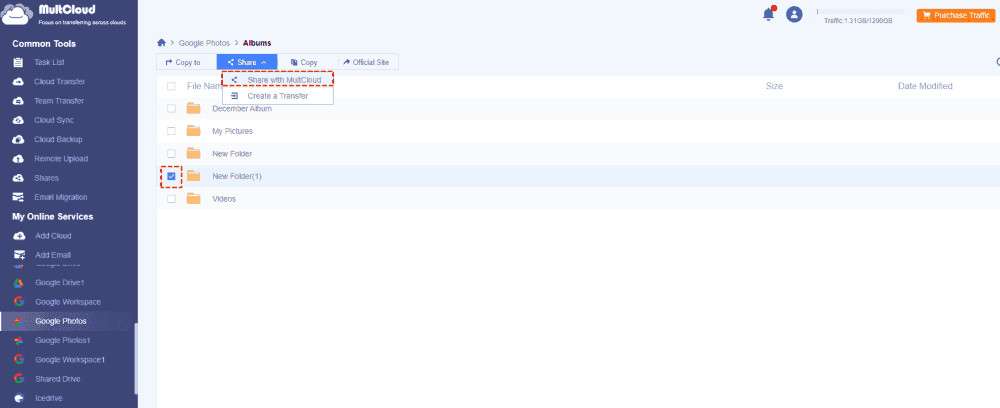Click the Google Photos1 icon
Screen dimensions: 1000x408
[19, 340]
